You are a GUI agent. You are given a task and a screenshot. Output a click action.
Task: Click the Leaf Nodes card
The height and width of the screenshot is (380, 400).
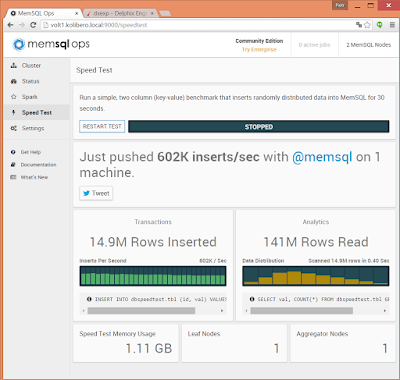click(234, 343)
